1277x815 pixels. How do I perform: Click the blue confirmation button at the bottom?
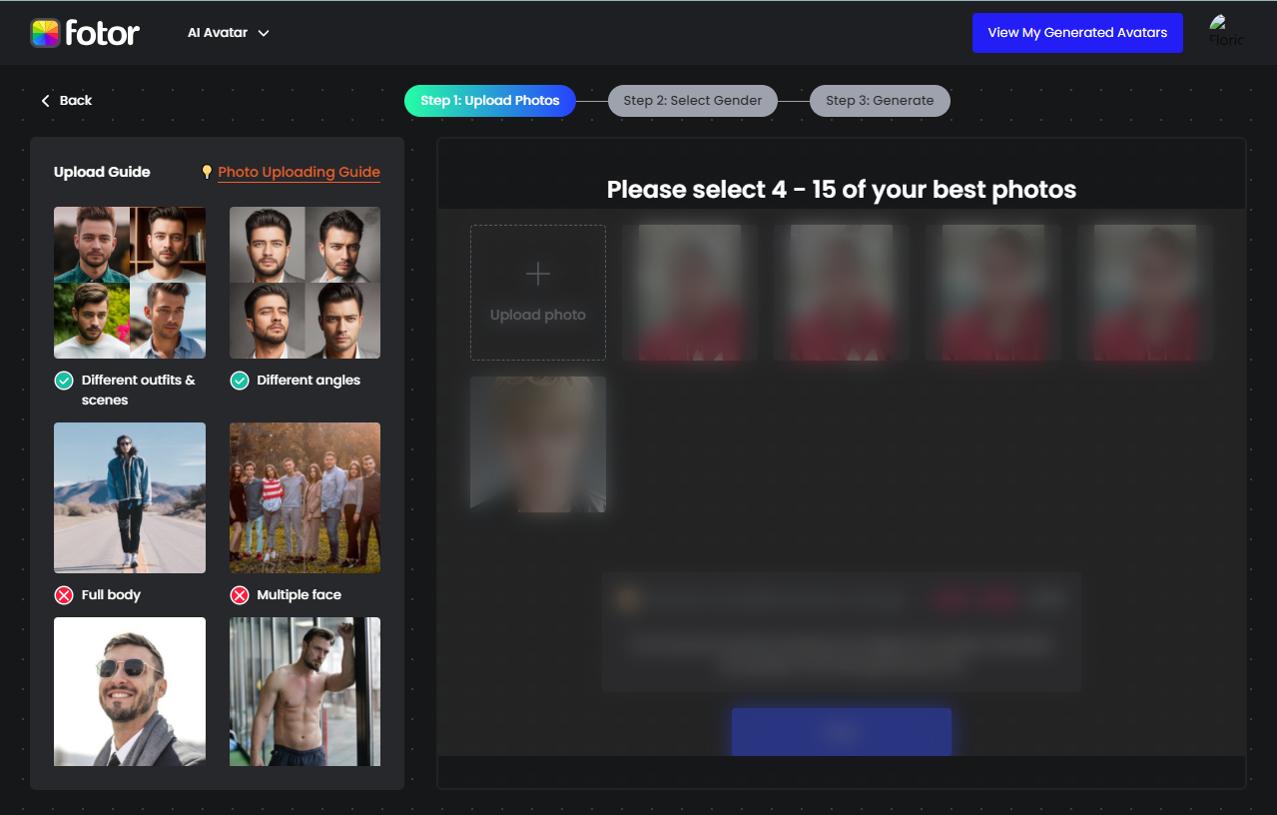point(841,731)
